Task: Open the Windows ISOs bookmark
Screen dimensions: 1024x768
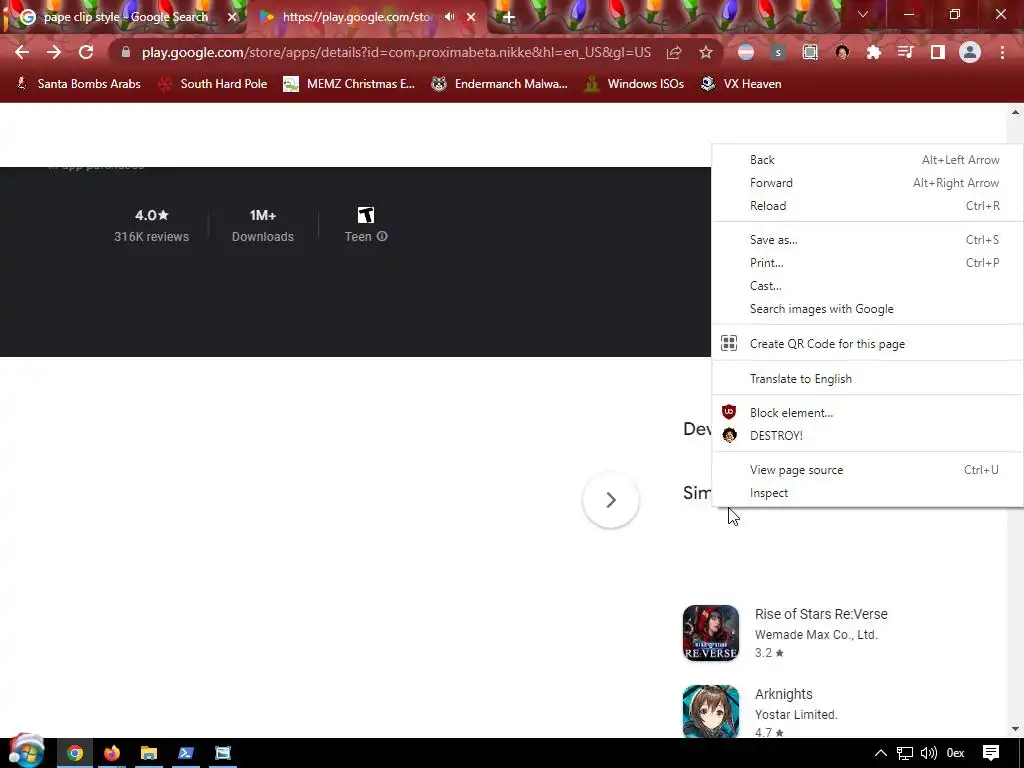Action: [x=634, y=84]
